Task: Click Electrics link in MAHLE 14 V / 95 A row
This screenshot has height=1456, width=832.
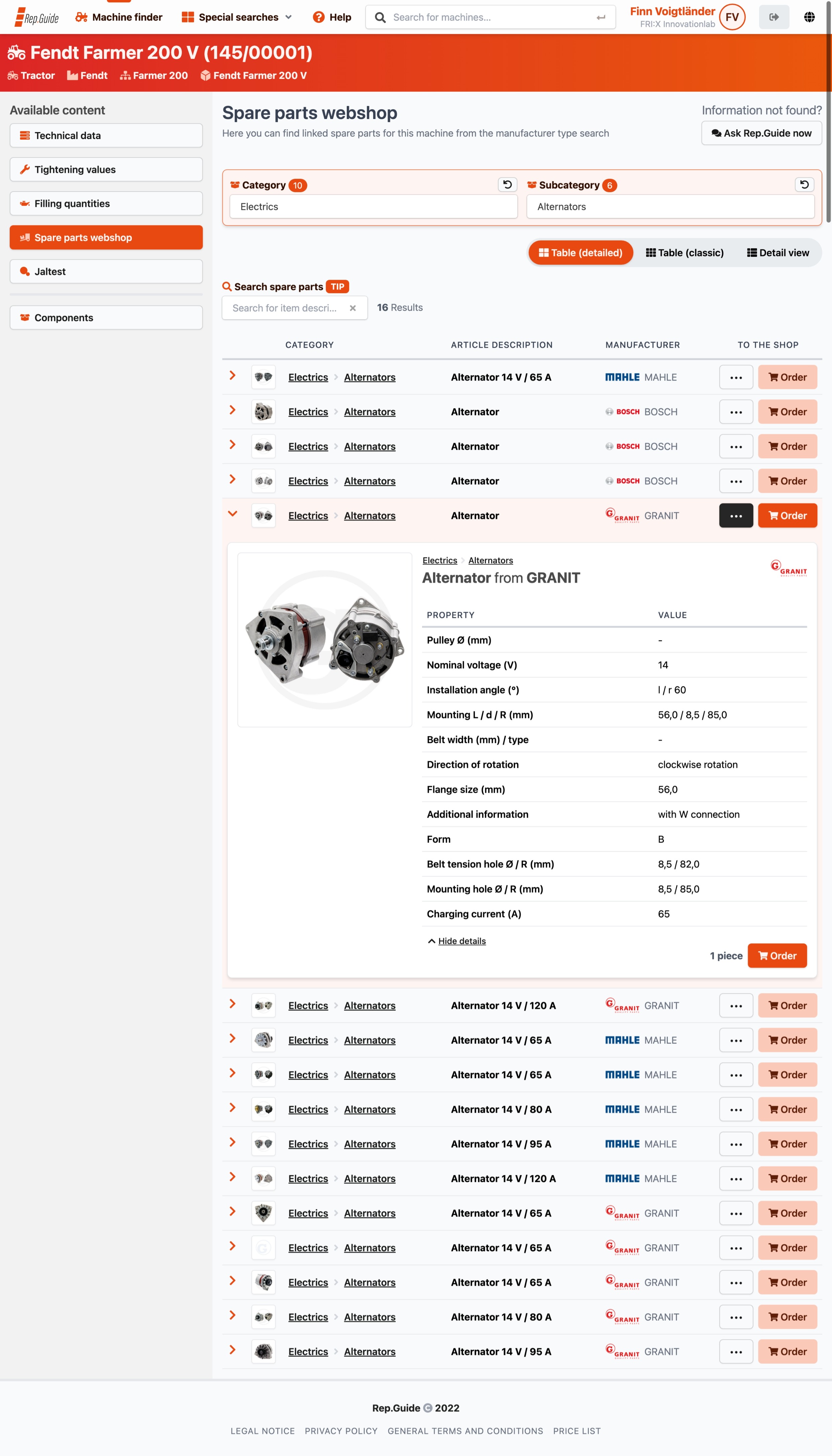Action: click(x=308, y=1144)
